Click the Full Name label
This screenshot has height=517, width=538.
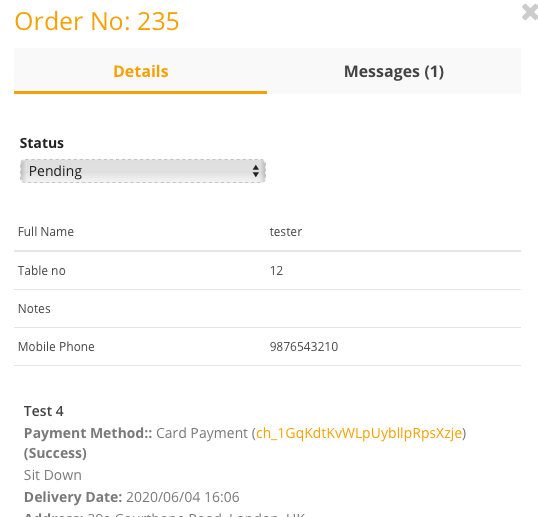click(x=46, y=232)
